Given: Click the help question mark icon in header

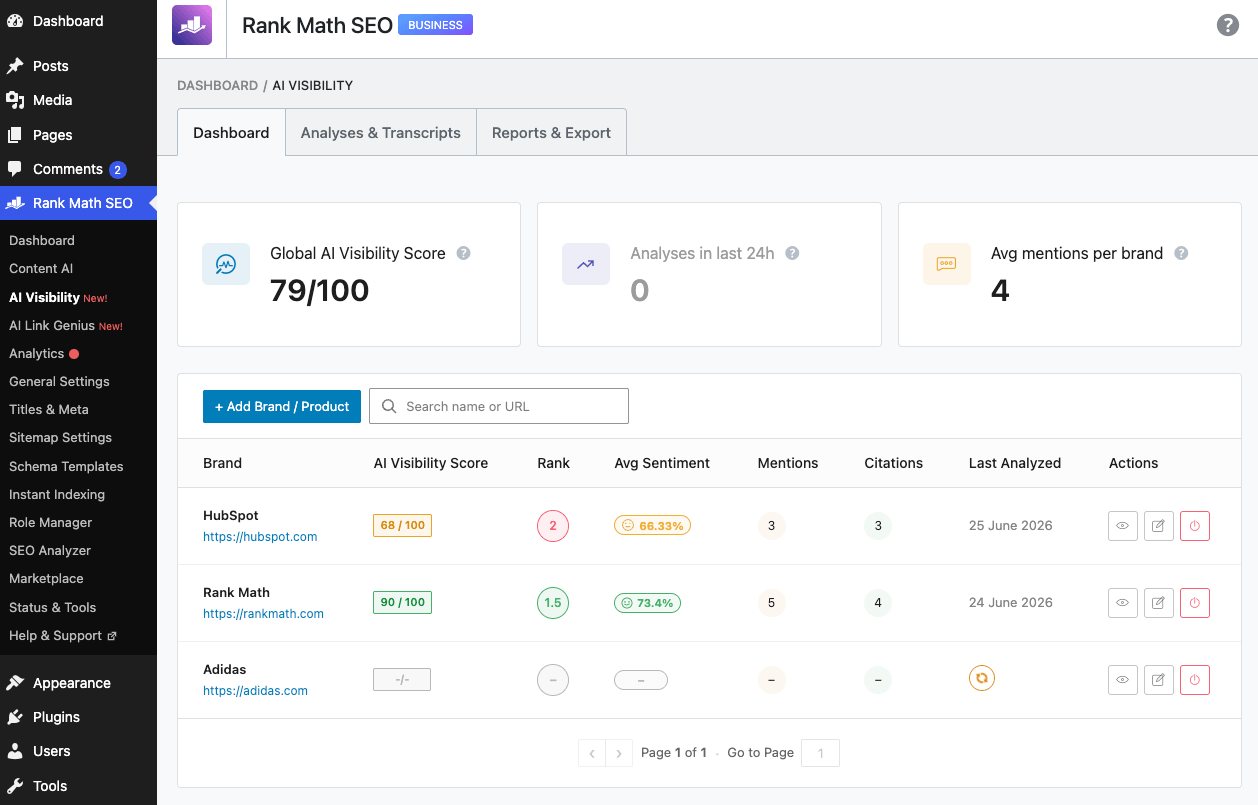Looking at the screenshot, I should click(1228, 25).
